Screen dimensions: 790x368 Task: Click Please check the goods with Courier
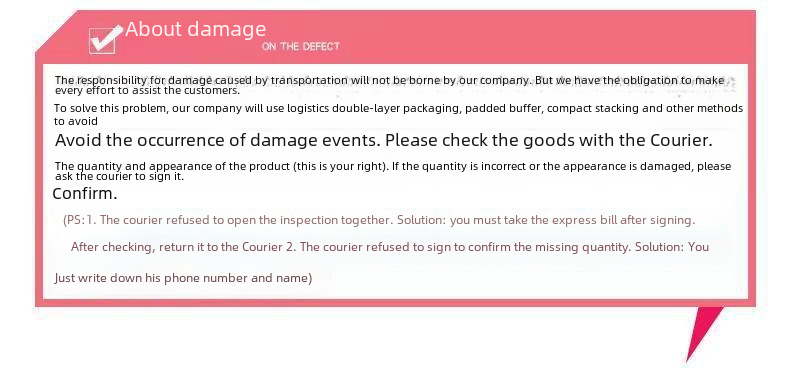coord(549,140)
